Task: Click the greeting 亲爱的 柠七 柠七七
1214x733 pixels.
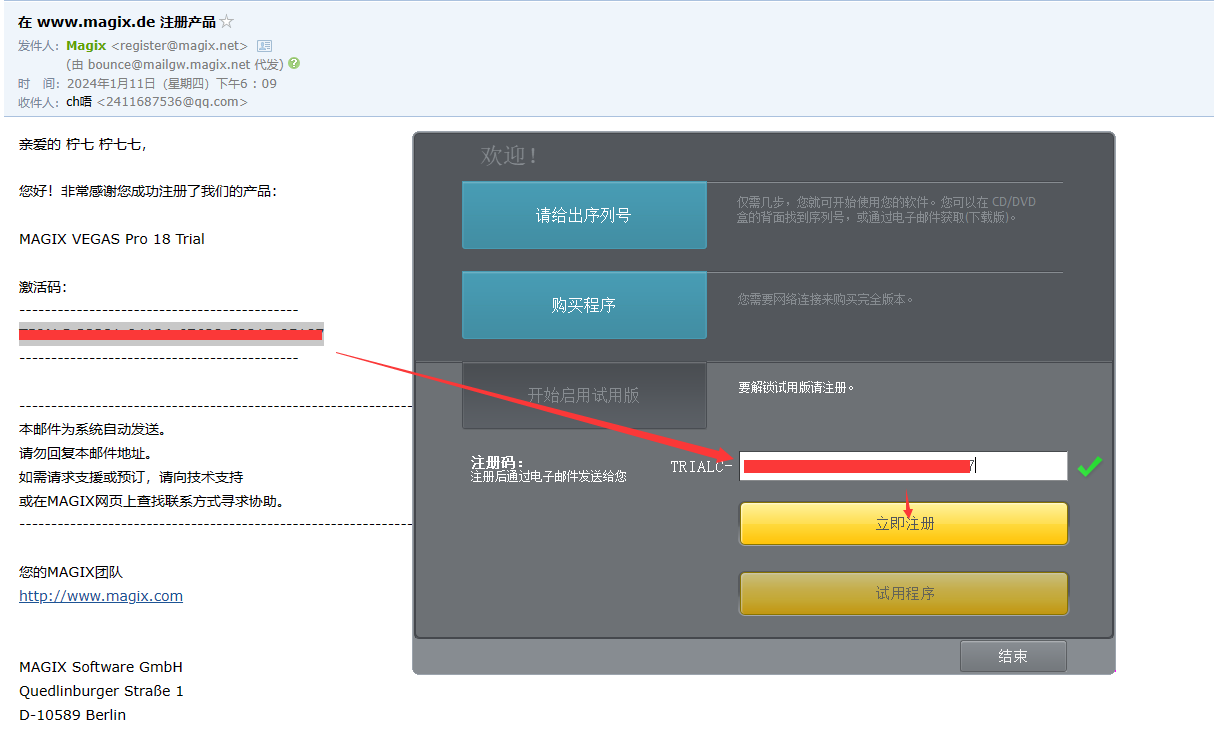Action: point(83,145)
